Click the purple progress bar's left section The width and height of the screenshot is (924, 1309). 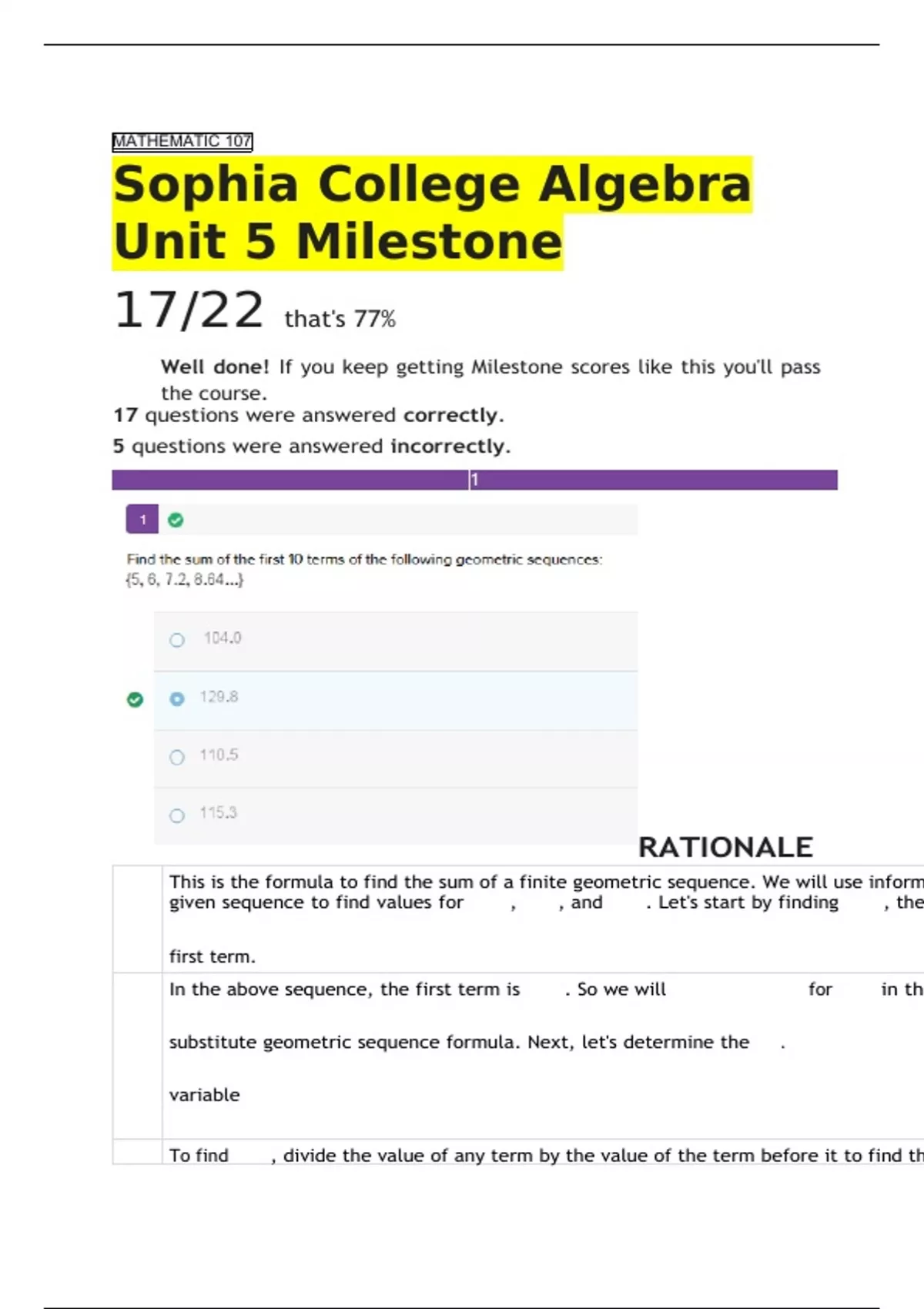coord(290,480)
